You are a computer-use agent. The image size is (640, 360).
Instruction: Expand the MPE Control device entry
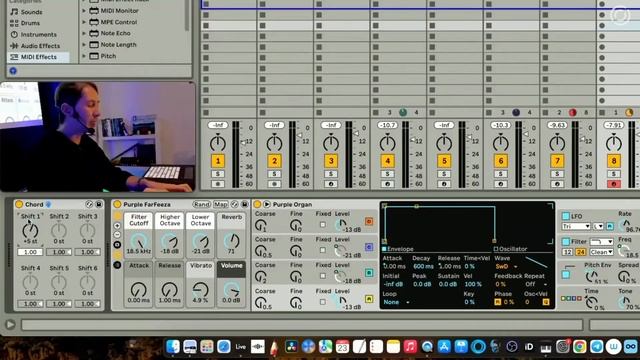[84, 22]
